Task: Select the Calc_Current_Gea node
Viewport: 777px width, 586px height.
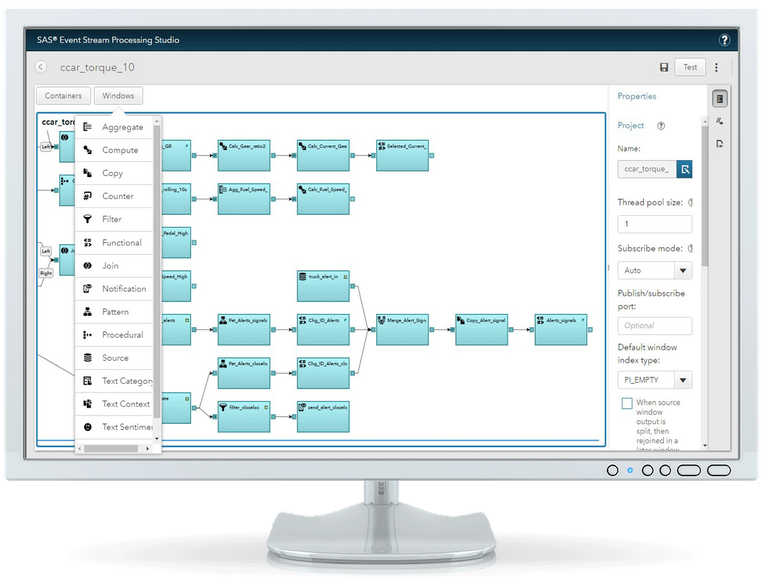Action: [323, 156]
